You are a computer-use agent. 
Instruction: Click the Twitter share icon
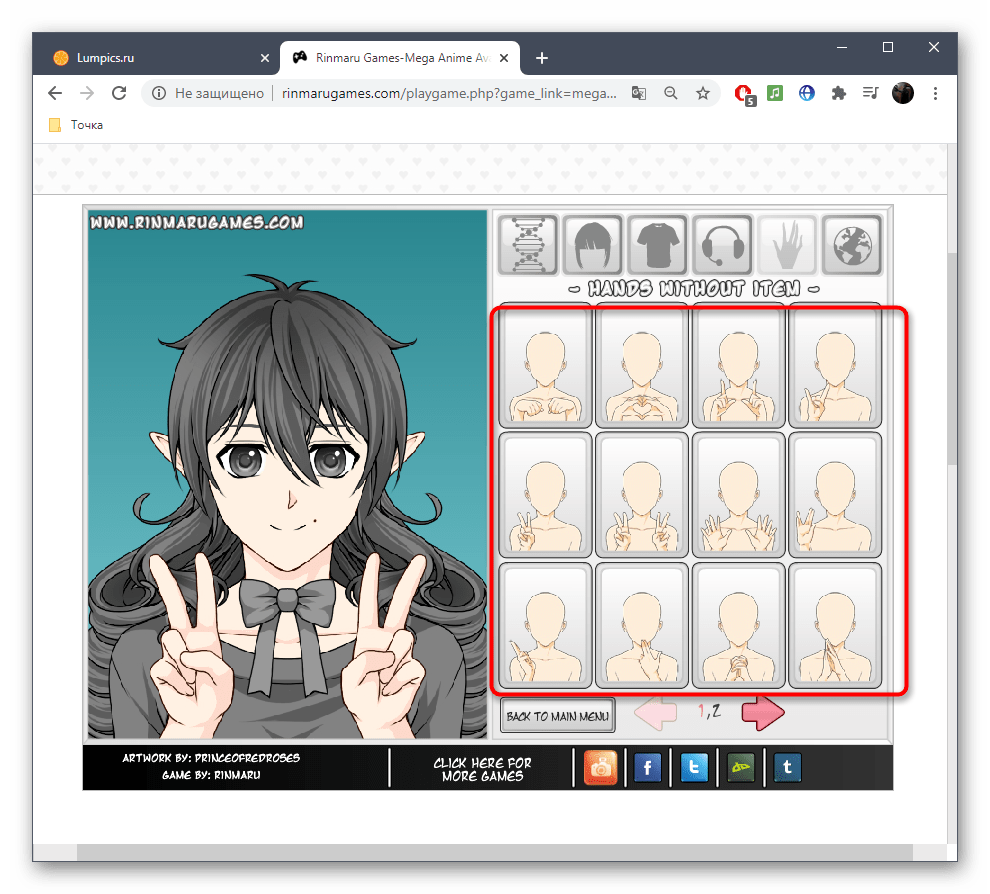point(694,768)
